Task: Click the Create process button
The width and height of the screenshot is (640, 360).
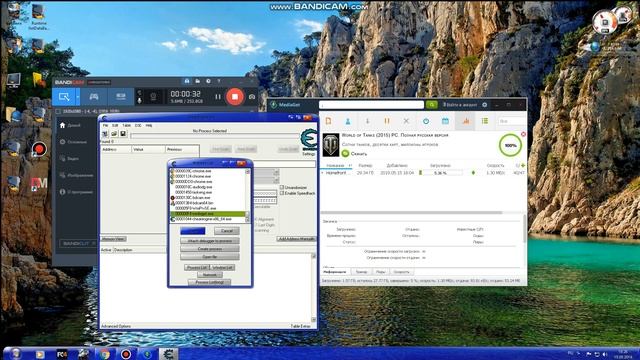Action: (x=210, y=249)
